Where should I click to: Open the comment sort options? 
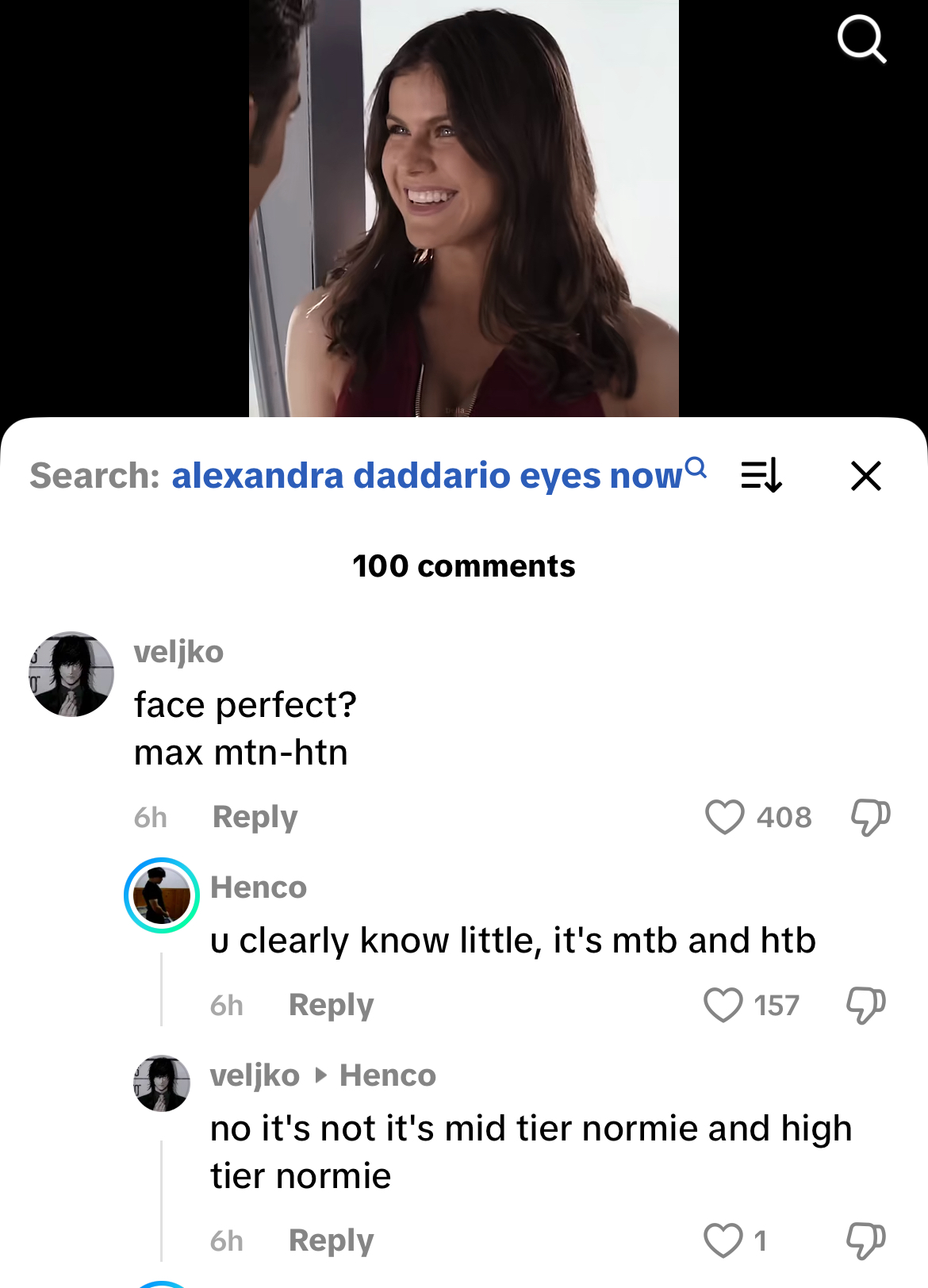(761, 476)
